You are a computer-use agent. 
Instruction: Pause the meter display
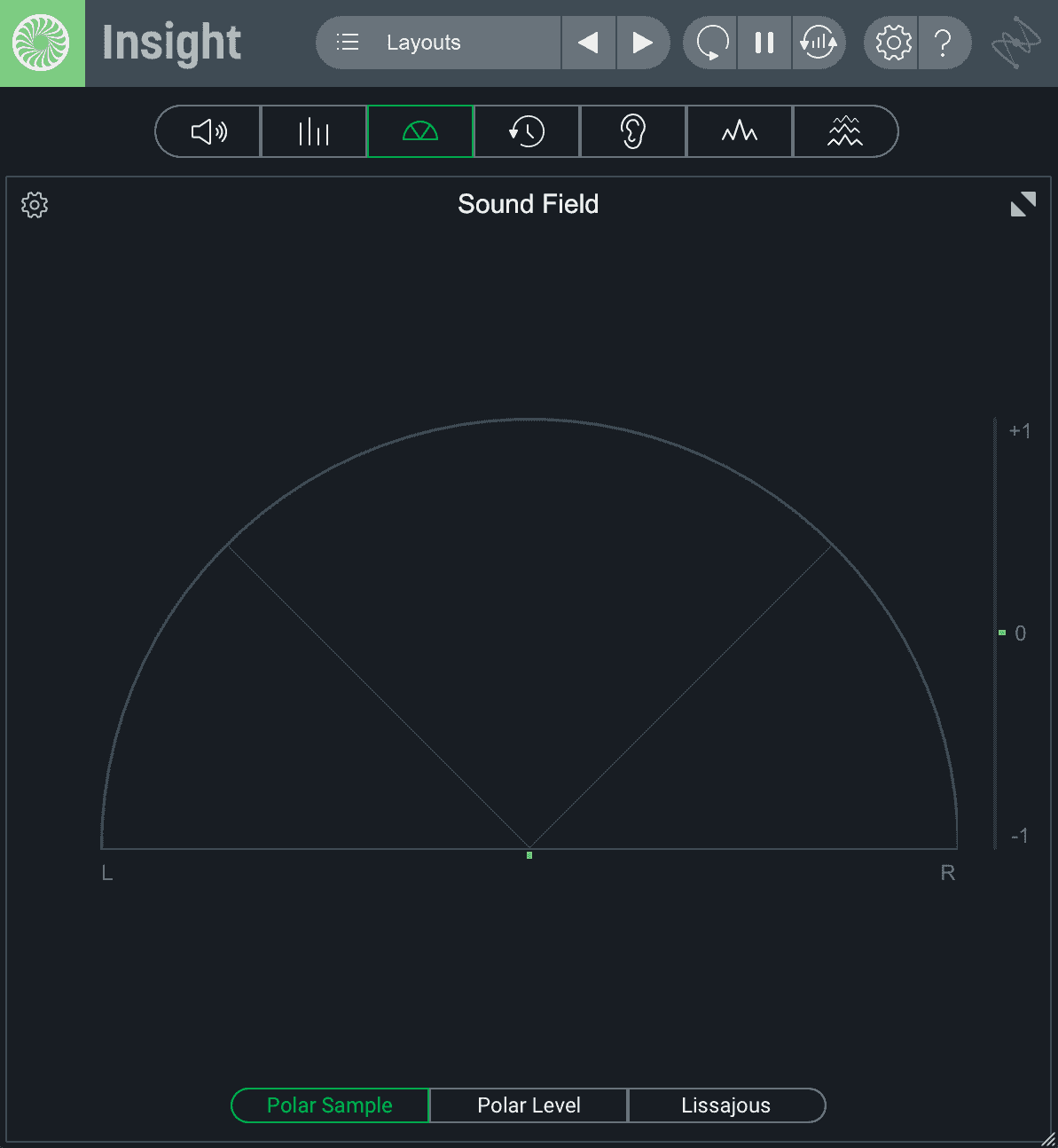pyautogui.click(x=764, y=43)
